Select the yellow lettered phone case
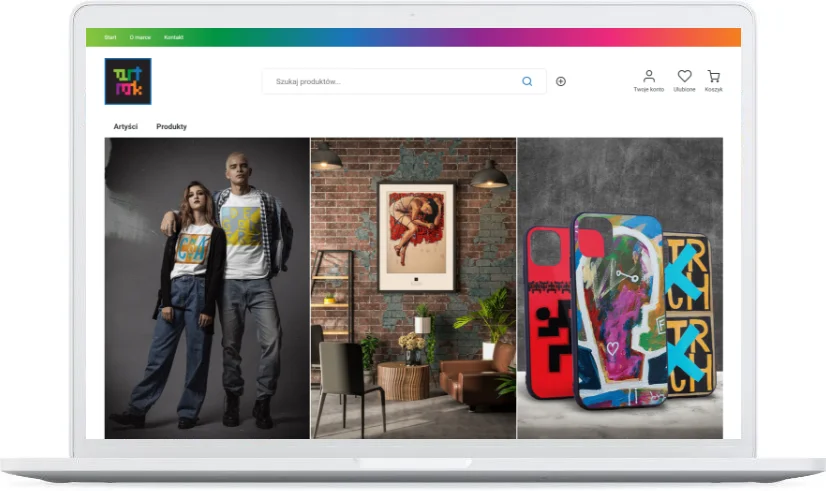The width and height of the screenshot is (826, 491). coord(690,310)
